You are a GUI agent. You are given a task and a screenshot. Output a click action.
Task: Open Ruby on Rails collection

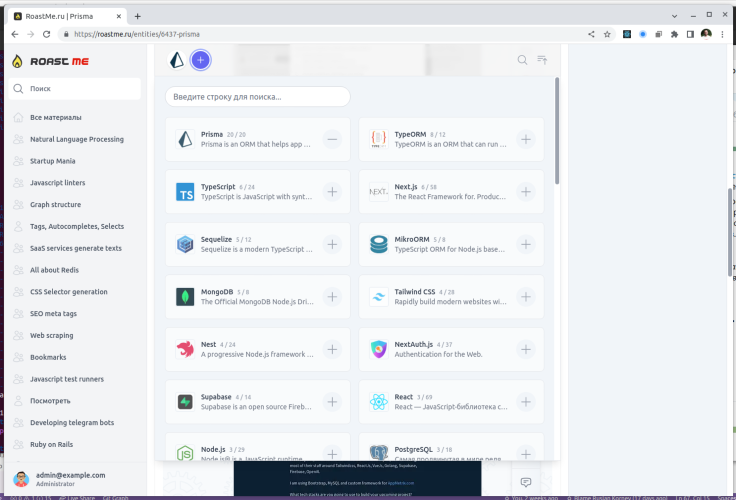click(52, 445)
